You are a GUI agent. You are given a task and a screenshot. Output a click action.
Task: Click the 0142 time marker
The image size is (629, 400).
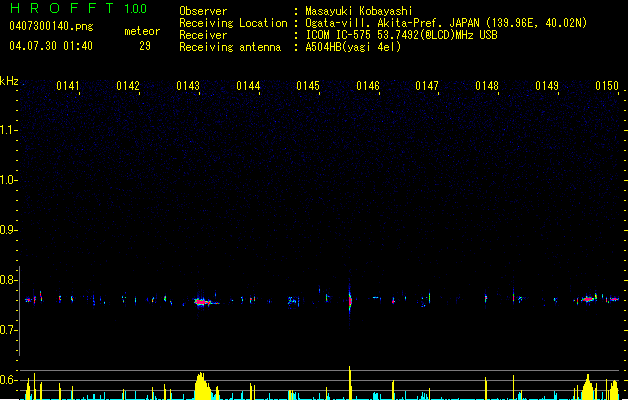point(128,86)
